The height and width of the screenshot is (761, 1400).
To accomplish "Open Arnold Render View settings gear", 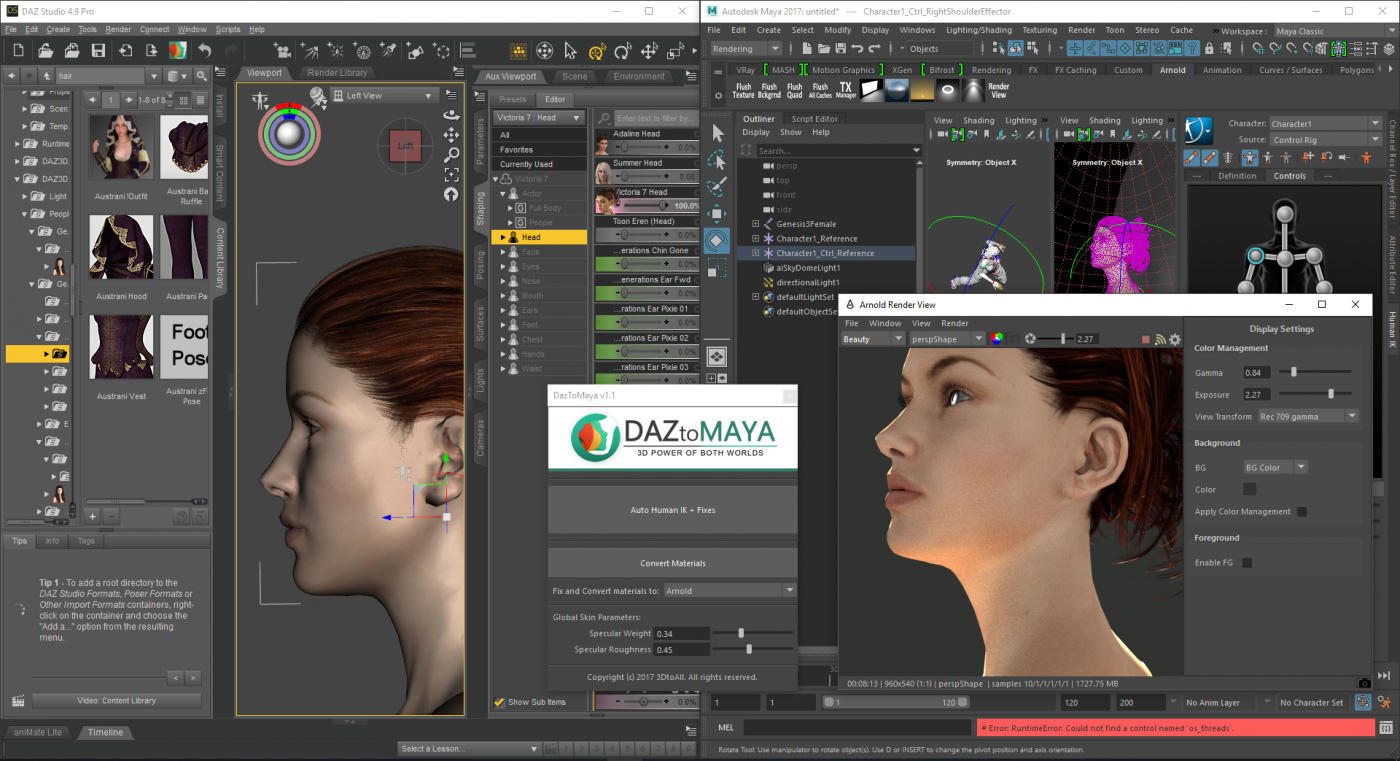I will tap(1175, 339).
